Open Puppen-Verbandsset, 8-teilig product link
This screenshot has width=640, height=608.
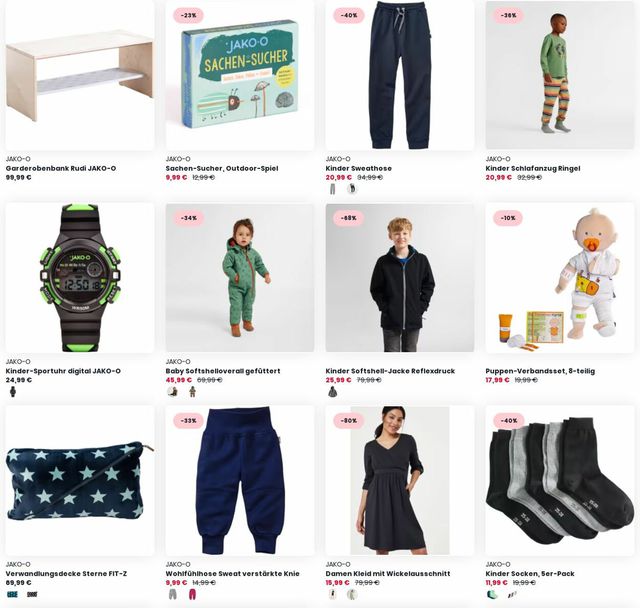pyautogui.click(x=540, y=371)
